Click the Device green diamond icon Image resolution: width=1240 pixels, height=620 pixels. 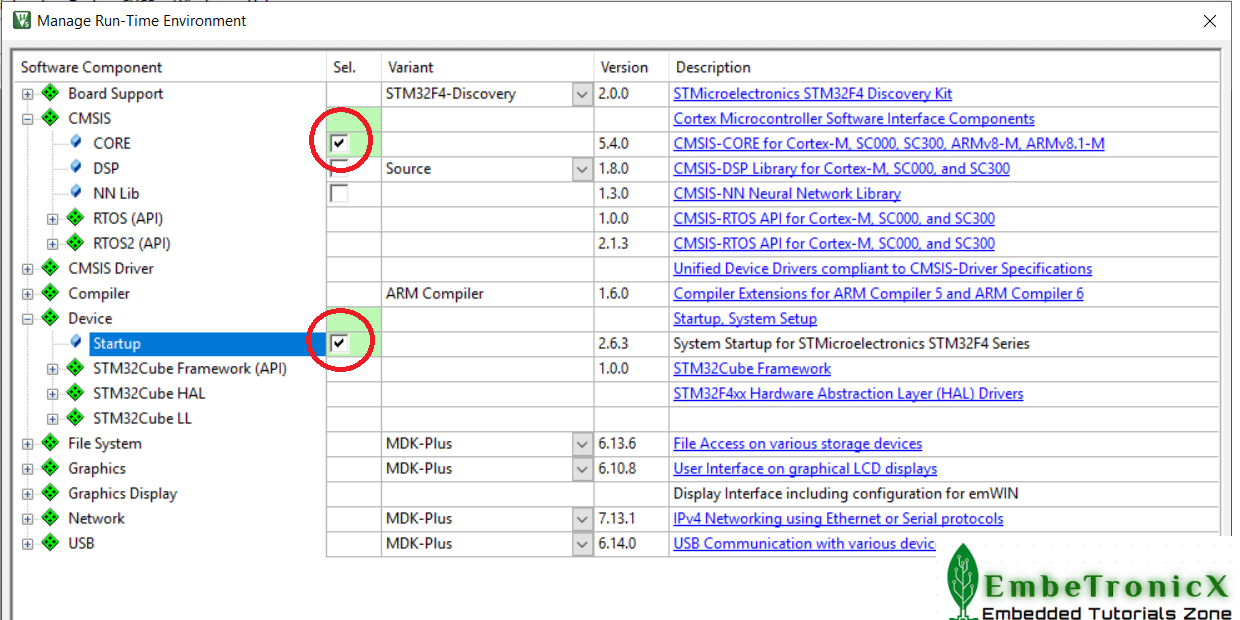point(51,318)
